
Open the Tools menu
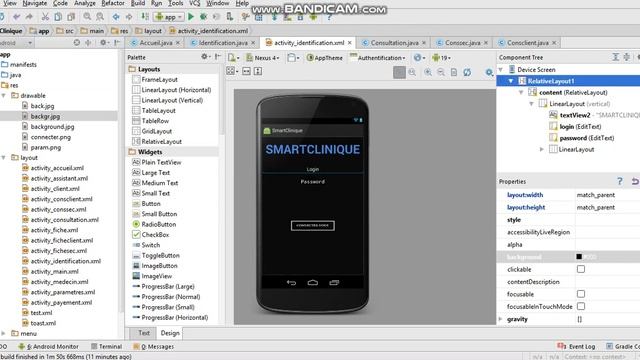[176, 3]
